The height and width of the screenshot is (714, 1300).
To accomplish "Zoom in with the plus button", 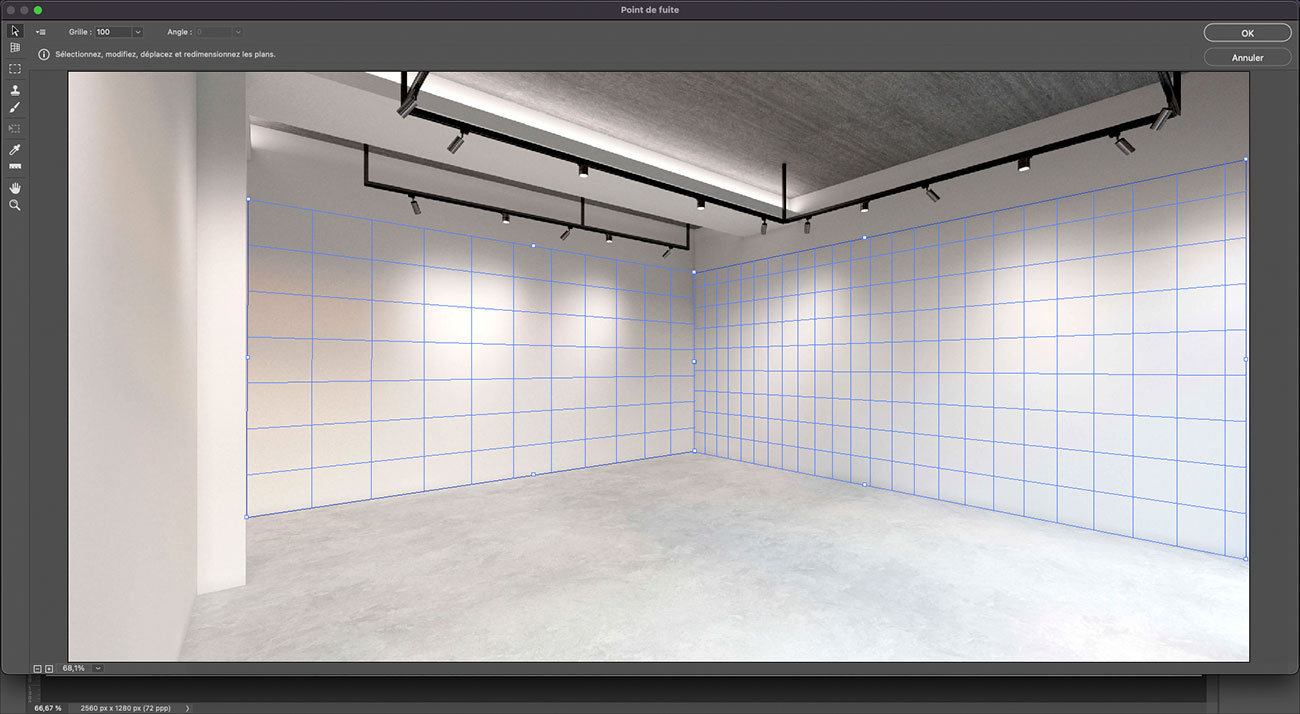I will pyautogui.click(x=48, y=668).
